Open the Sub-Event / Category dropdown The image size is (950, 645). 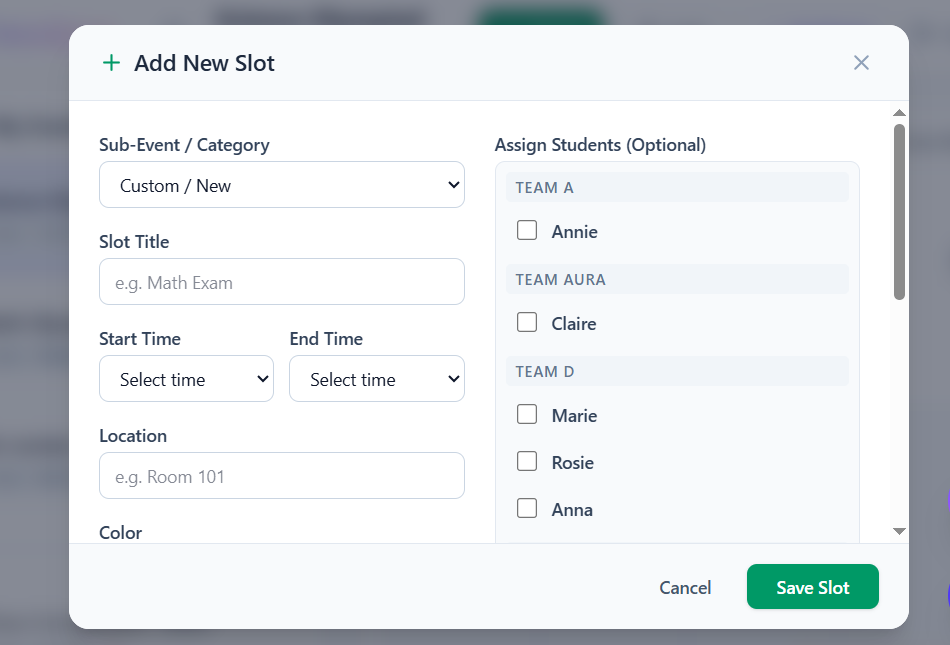pyautogui.click(x=281, y=185)
